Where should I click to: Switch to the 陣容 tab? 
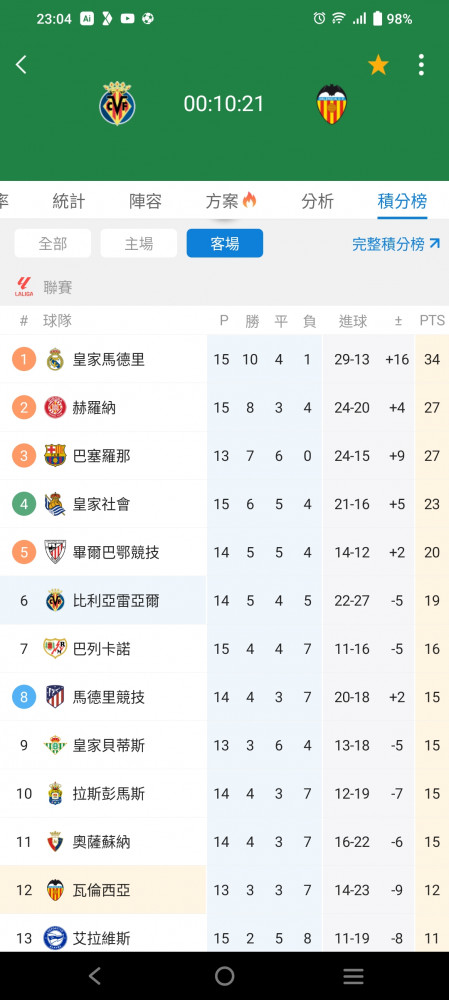[145, 202]
